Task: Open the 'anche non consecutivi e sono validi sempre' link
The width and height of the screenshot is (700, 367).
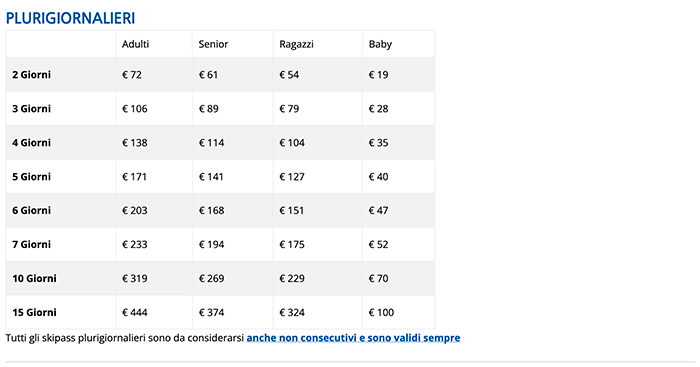Action: coord(353,338)
